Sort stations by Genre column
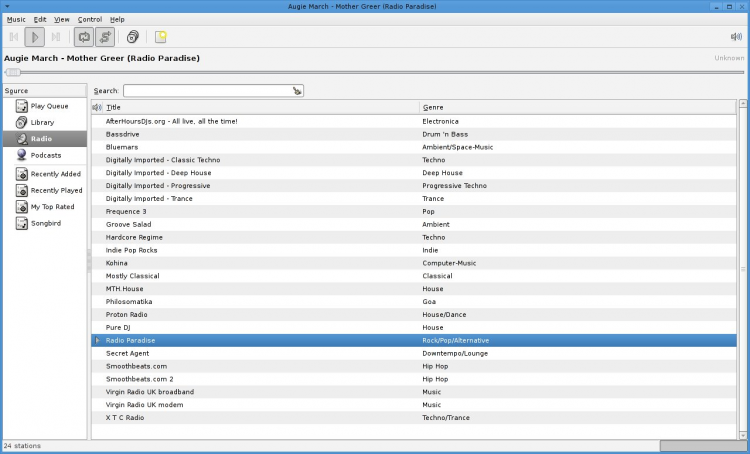Screen dimensions: 750x454 click(578, 107)
